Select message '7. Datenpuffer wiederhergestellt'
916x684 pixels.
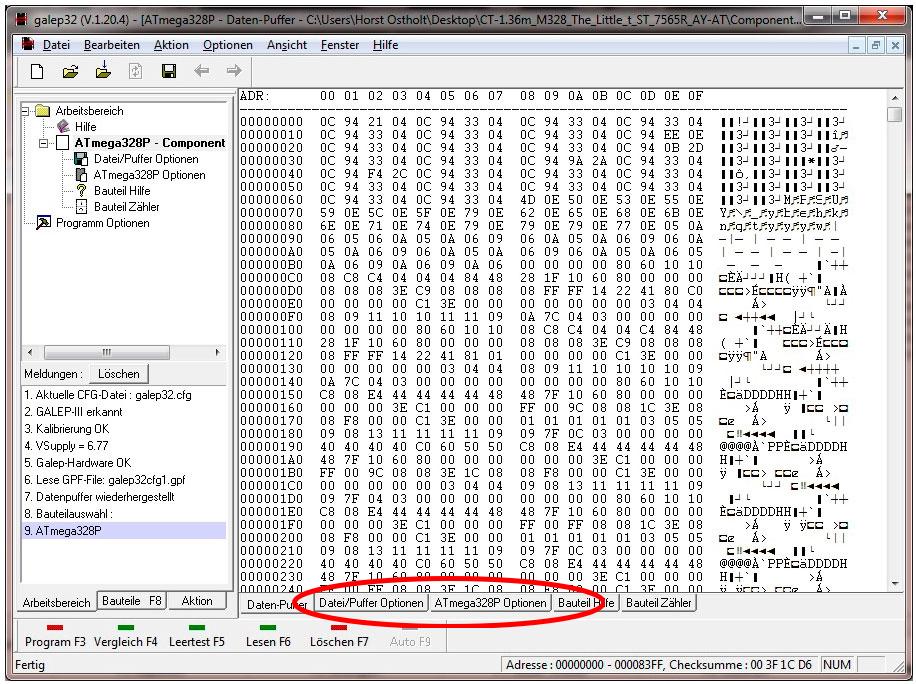123,496
